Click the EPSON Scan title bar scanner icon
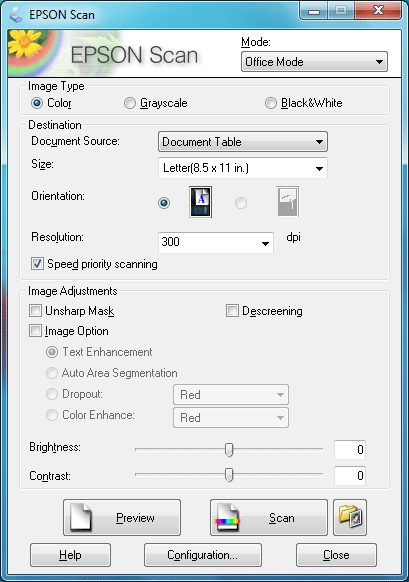 (x=16, y=15)
